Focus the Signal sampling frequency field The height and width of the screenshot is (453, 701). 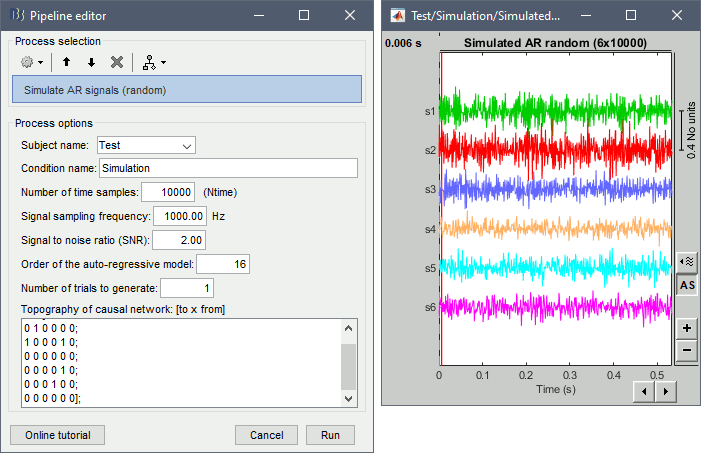click(180, 216)
